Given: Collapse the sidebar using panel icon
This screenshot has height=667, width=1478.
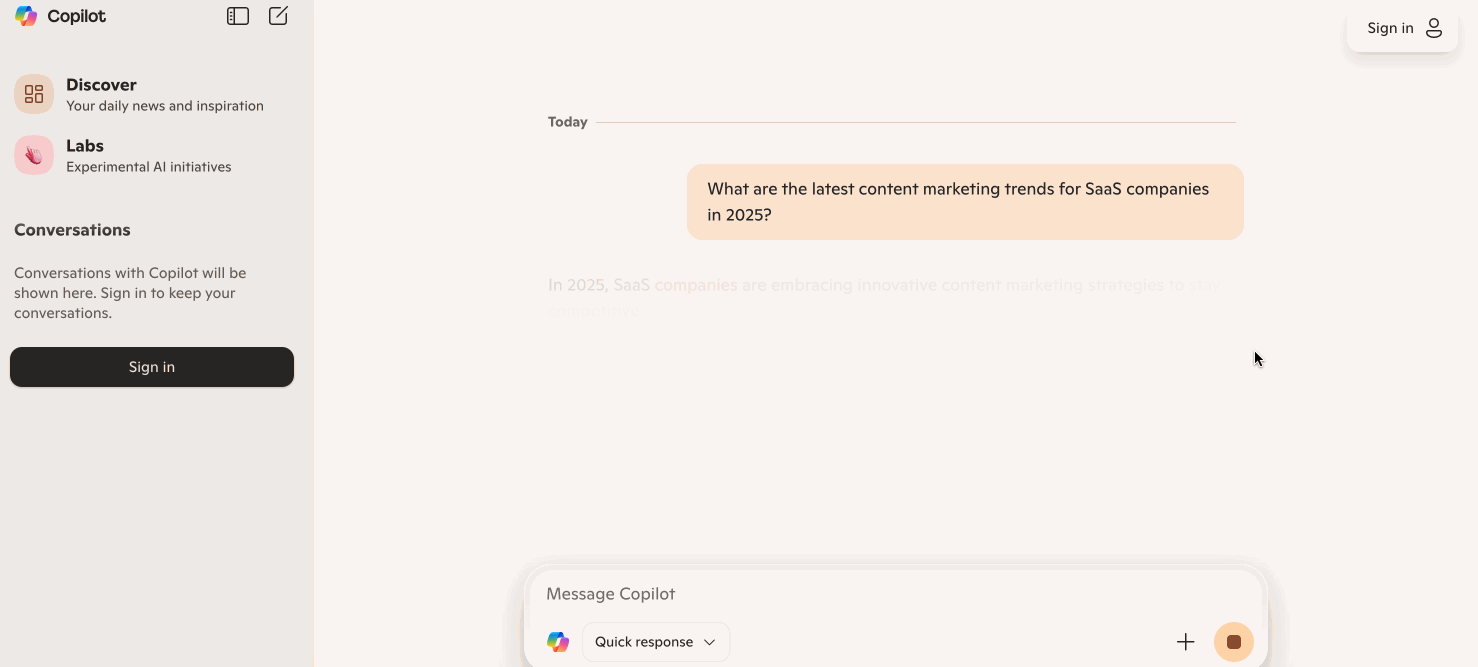Looking at the screenshot, I should tap(238, 16).
